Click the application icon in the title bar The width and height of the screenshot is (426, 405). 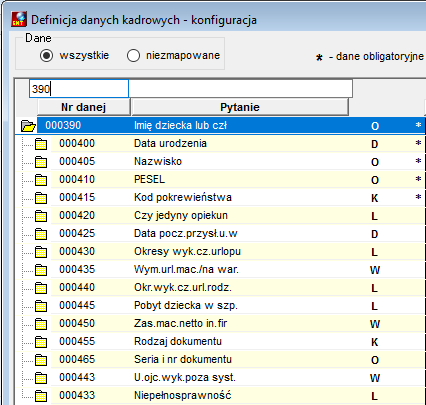point(19,19)
